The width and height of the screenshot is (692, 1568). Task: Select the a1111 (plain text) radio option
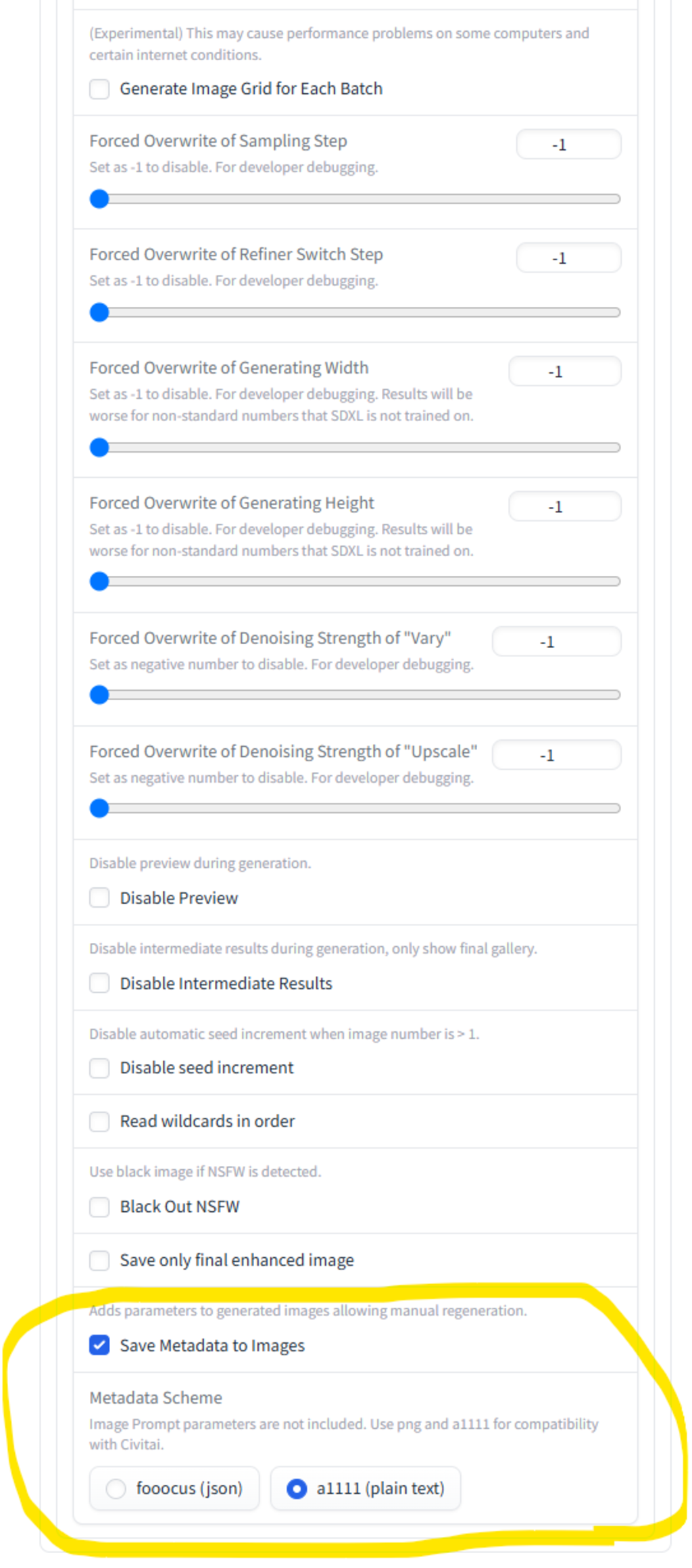pos(297,1488)
